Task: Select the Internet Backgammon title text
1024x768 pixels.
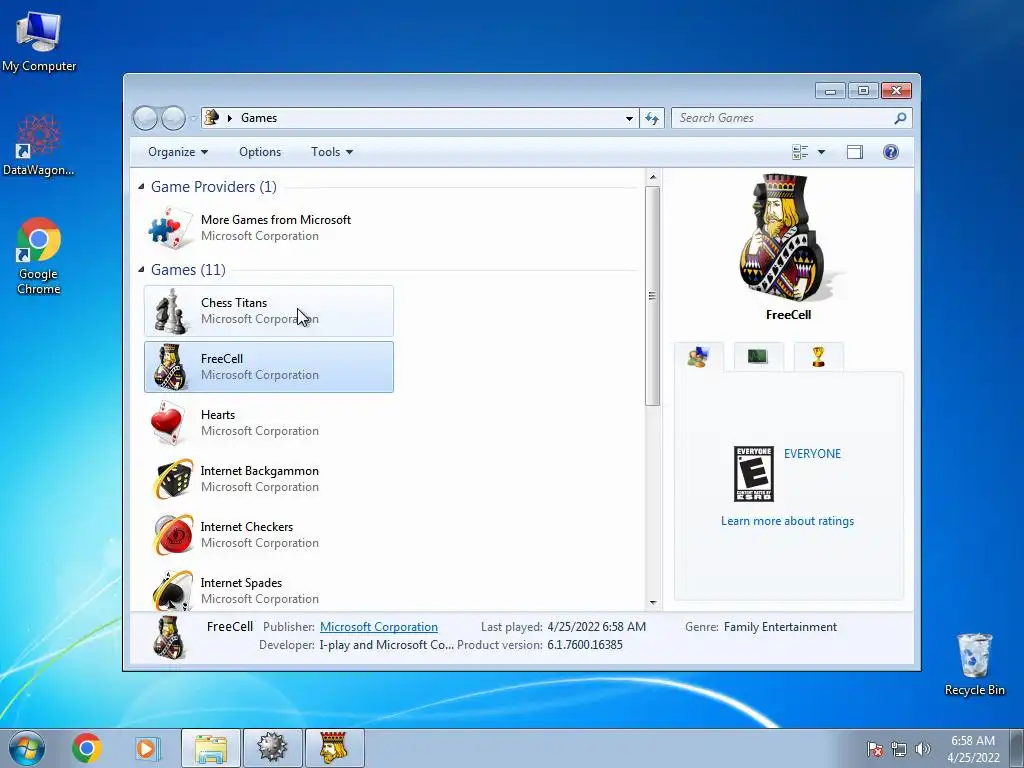Action: (260, 472)
